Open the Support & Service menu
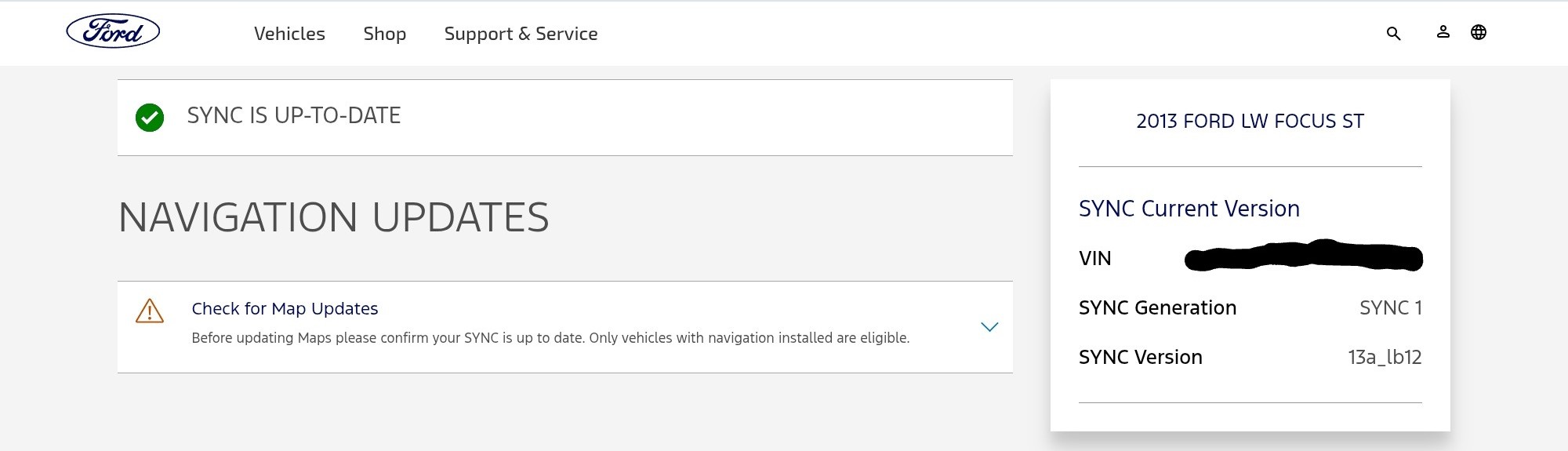Viewport: 1568px width, 451px height. (521, 34)
